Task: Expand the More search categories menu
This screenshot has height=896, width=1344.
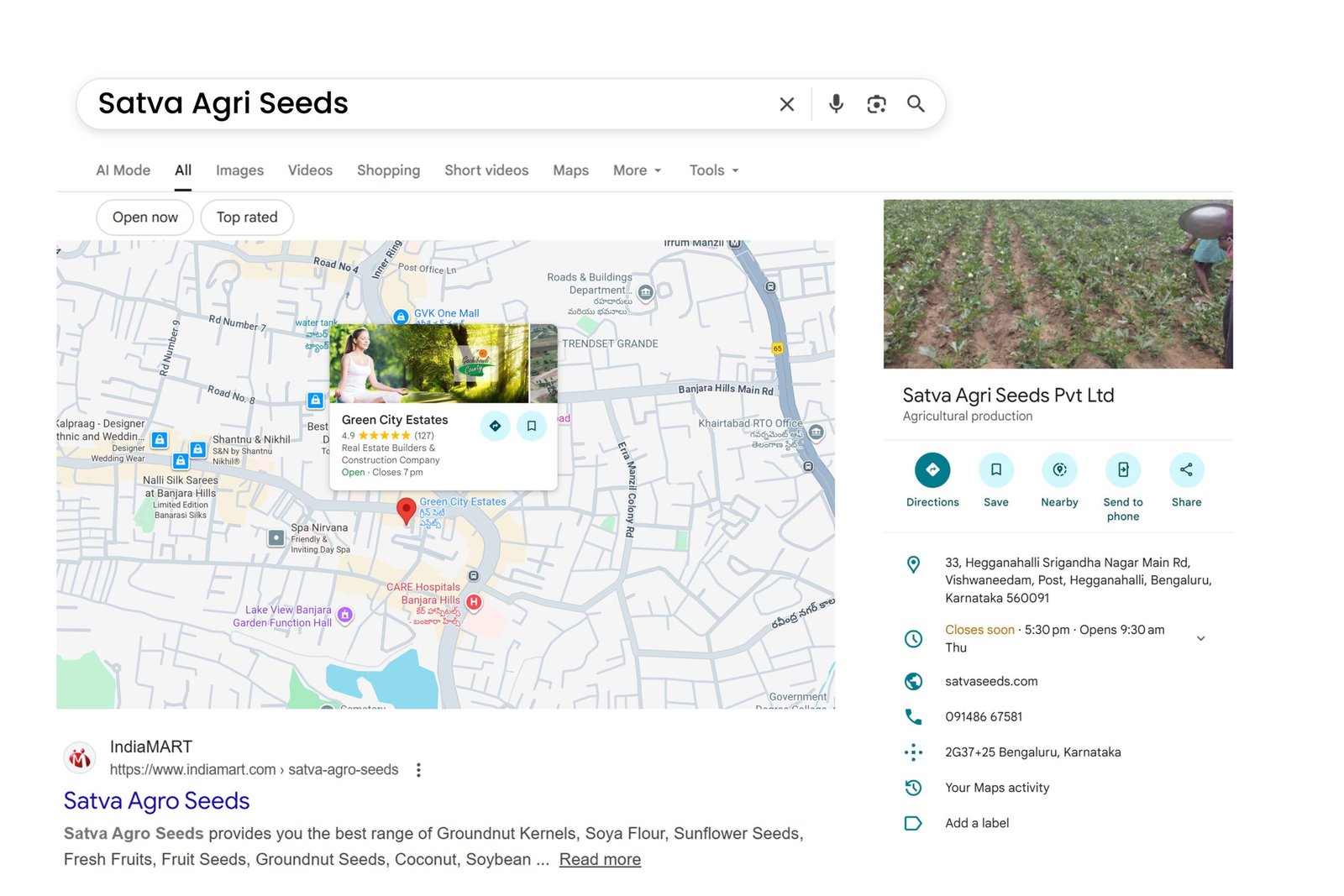Action: 637,170
